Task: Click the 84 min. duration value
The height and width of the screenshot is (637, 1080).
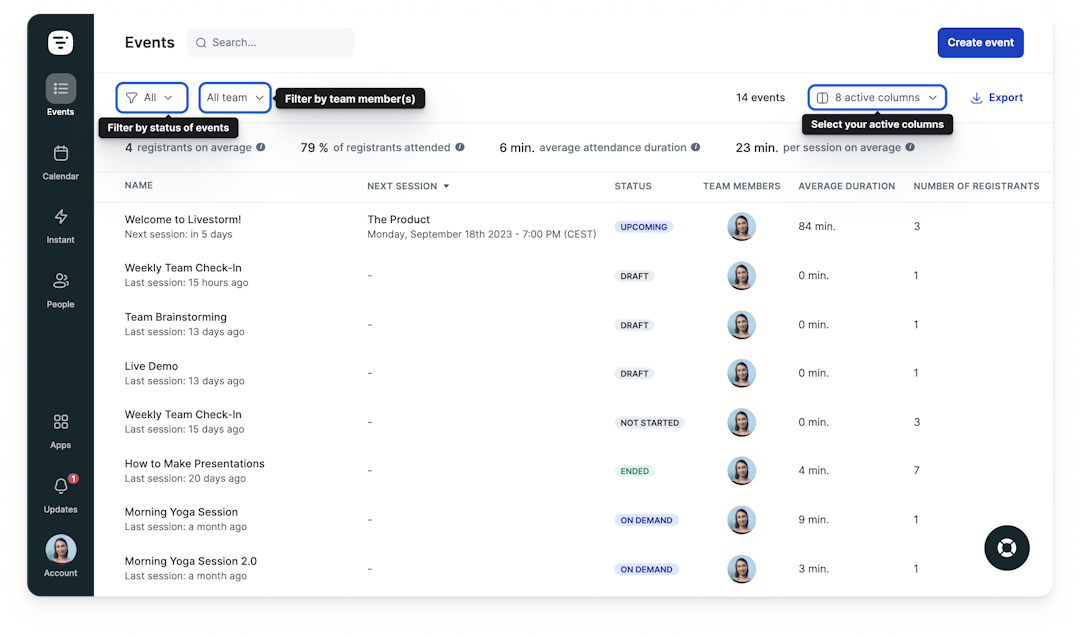Action: point(817,227)
